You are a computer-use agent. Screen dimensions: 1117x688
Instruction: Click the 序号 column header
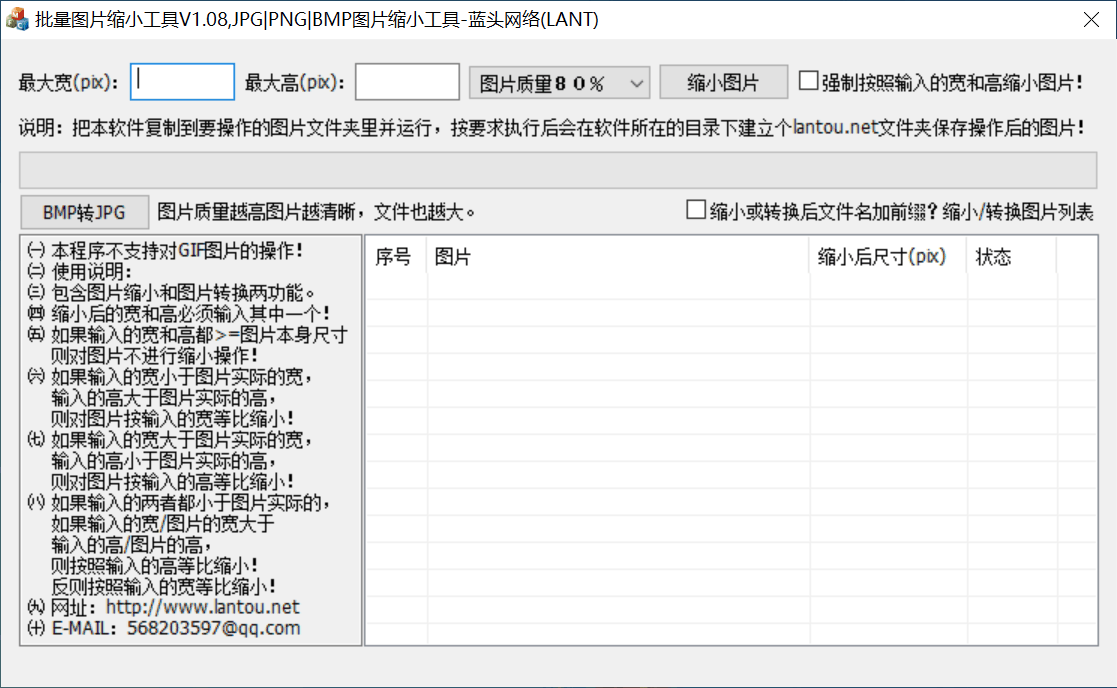point(395,257)
